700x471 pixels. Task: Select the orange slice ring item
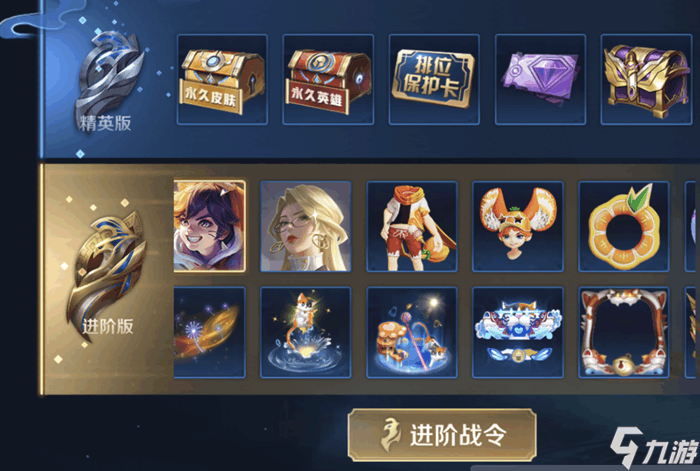624,226
